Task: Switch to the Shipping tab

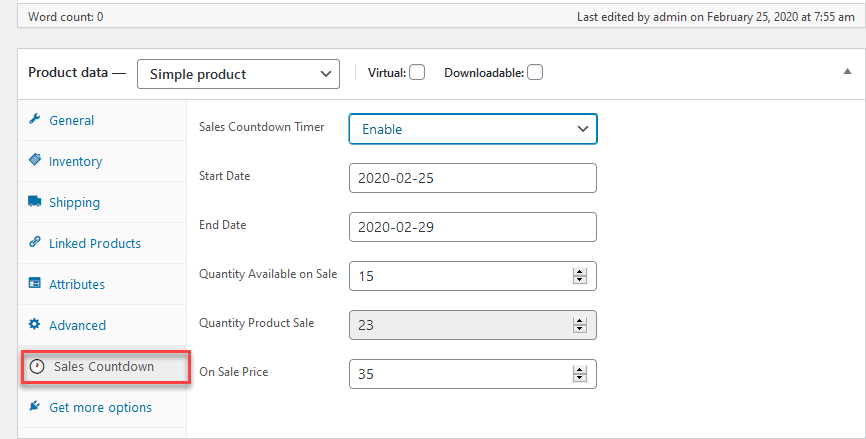Action: [74, 202]
